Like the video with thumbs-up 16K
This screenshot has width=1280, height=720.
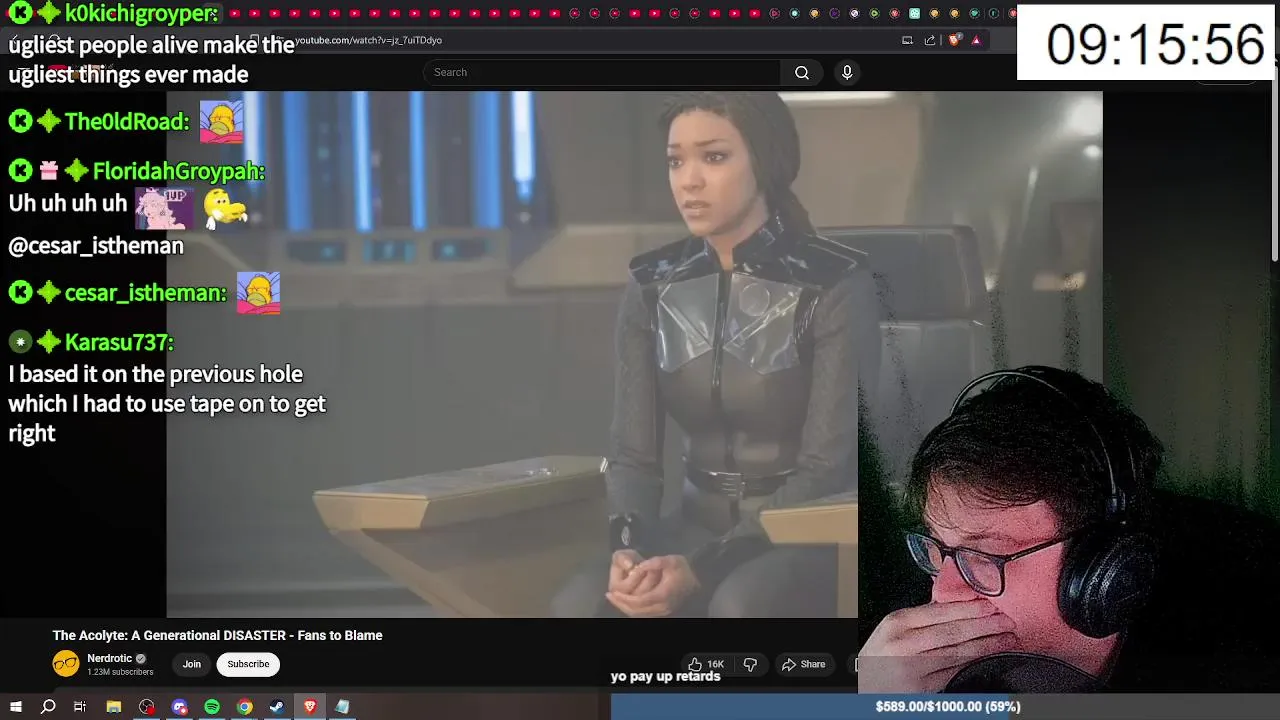point(706,664)
